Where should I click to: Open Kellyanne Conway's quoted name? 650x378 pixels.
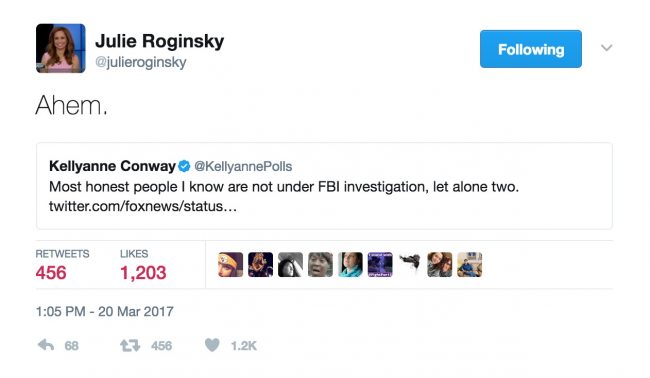[112, 166]
